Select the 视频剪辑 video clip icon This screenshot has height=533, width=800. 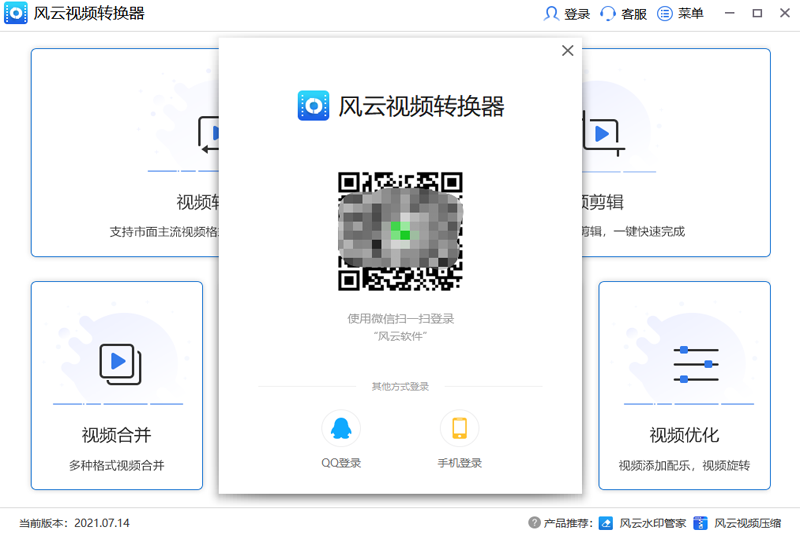(603, 135)
